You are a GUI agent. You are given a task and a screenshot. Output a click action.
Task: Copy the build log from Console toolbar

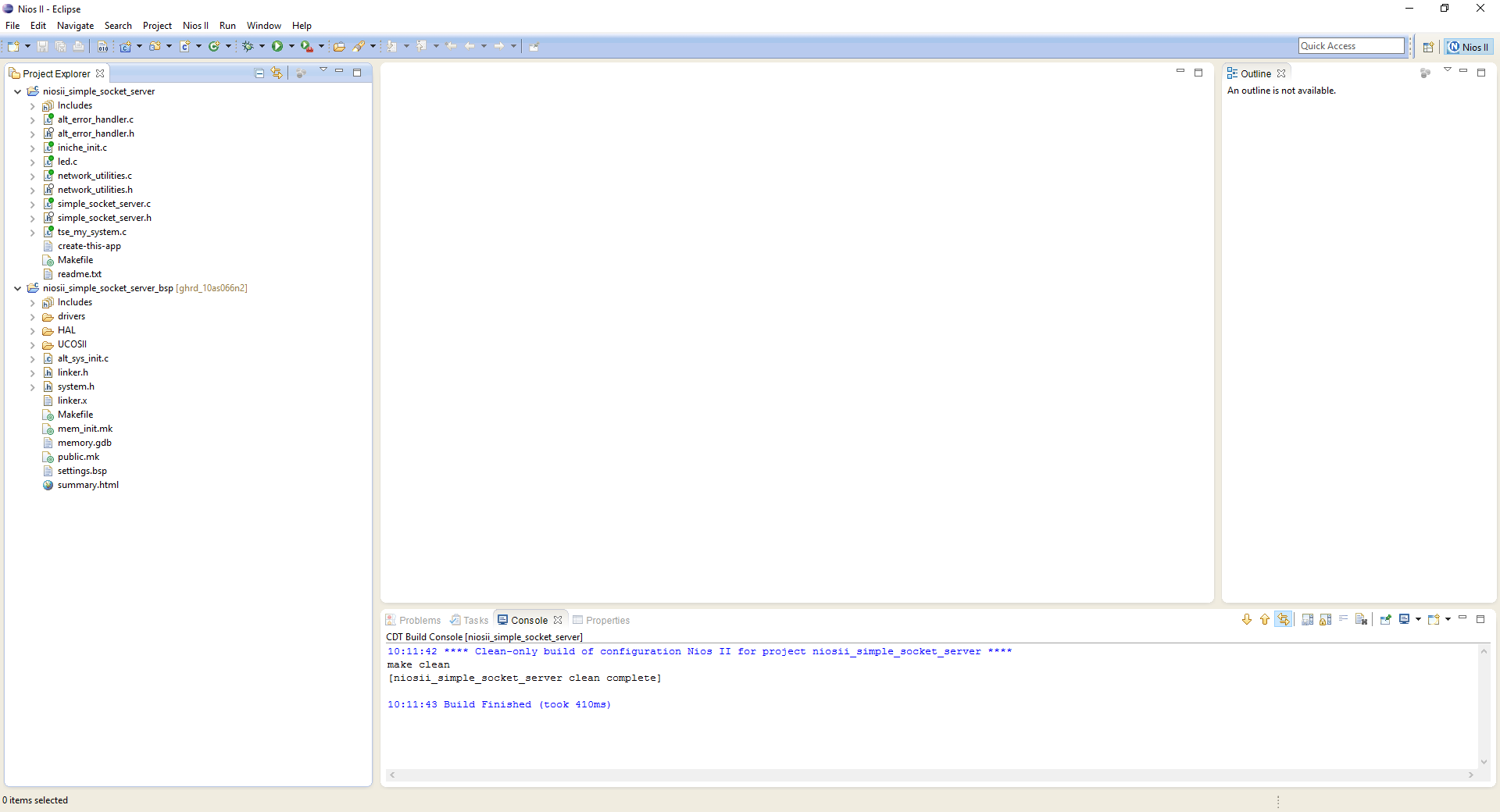(1307, 620)
